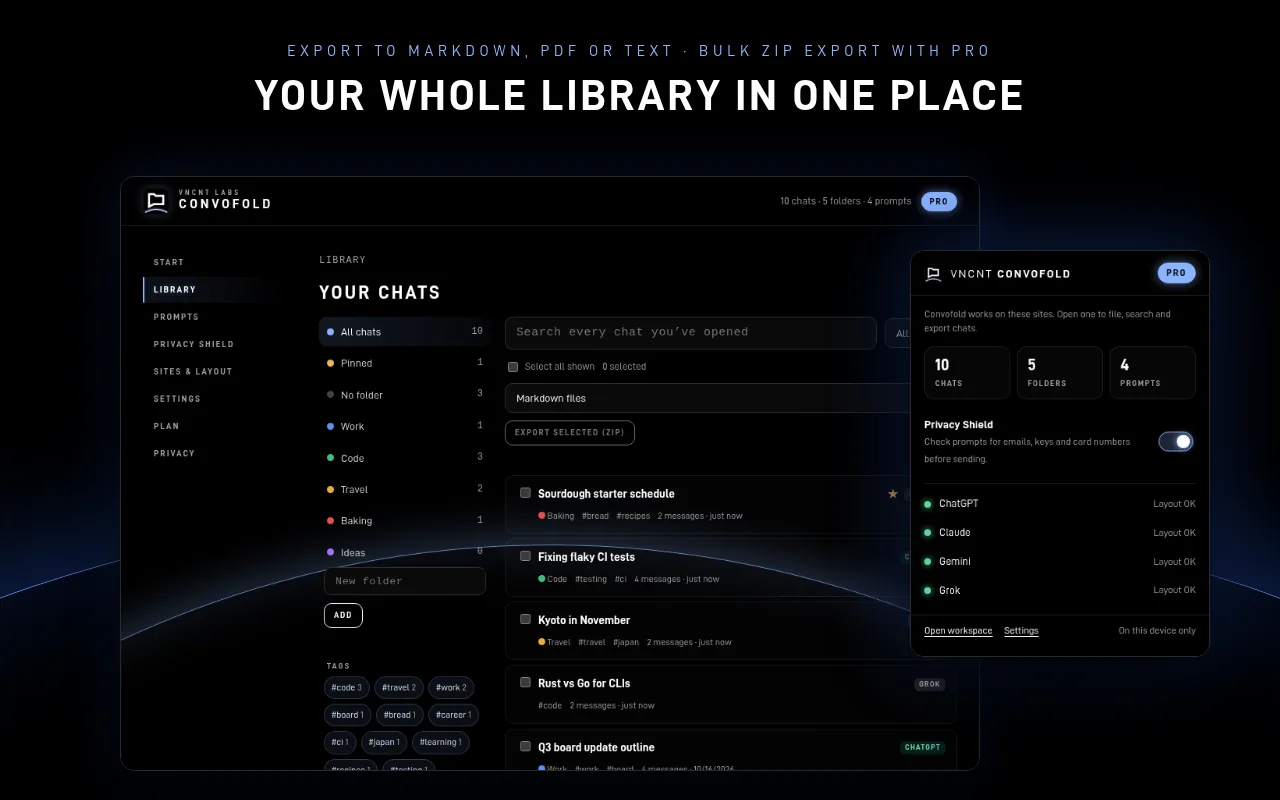Screen dimensions: 1280x800
Task: Click the ChatGPT site row in popup
Action: point(1060,504)
